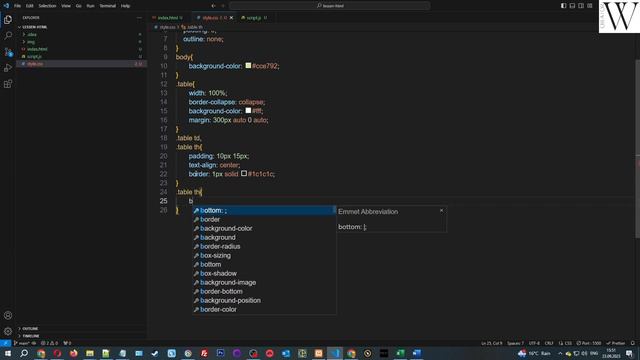Open the Terminal menu

tap(108, 6)
